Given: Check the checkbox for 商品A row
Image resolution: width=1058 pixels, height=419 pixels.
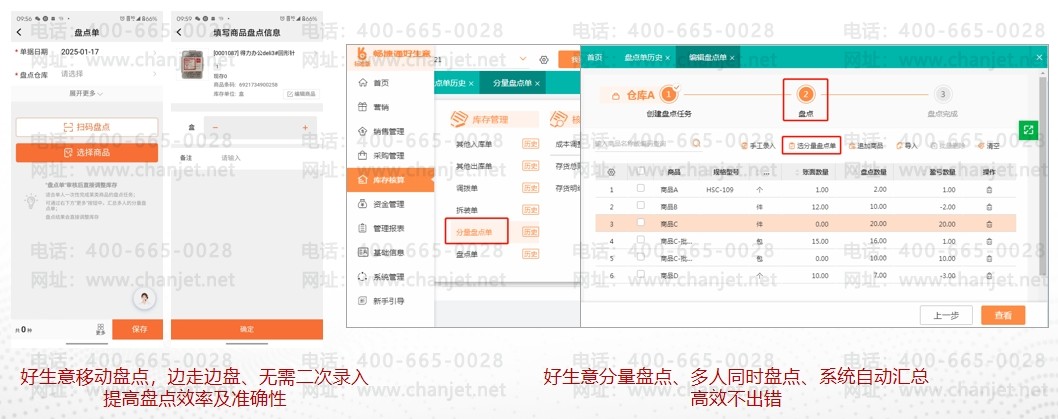Looking at the screenshot, I should point(641,189).
